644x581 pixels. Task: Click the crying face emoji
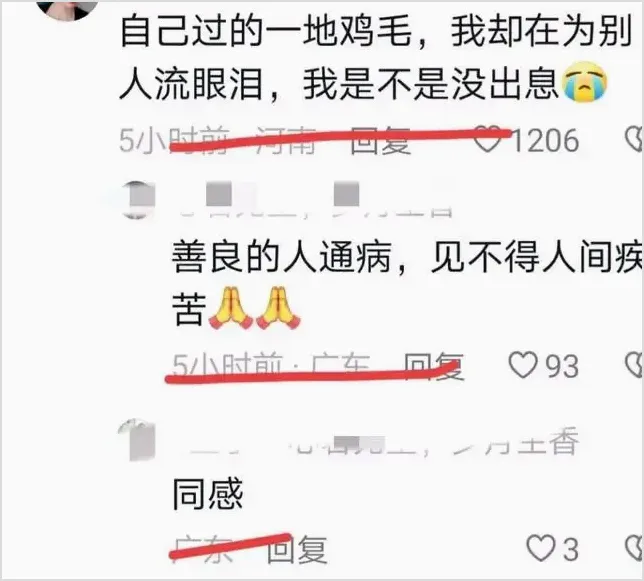click(585, 82)
